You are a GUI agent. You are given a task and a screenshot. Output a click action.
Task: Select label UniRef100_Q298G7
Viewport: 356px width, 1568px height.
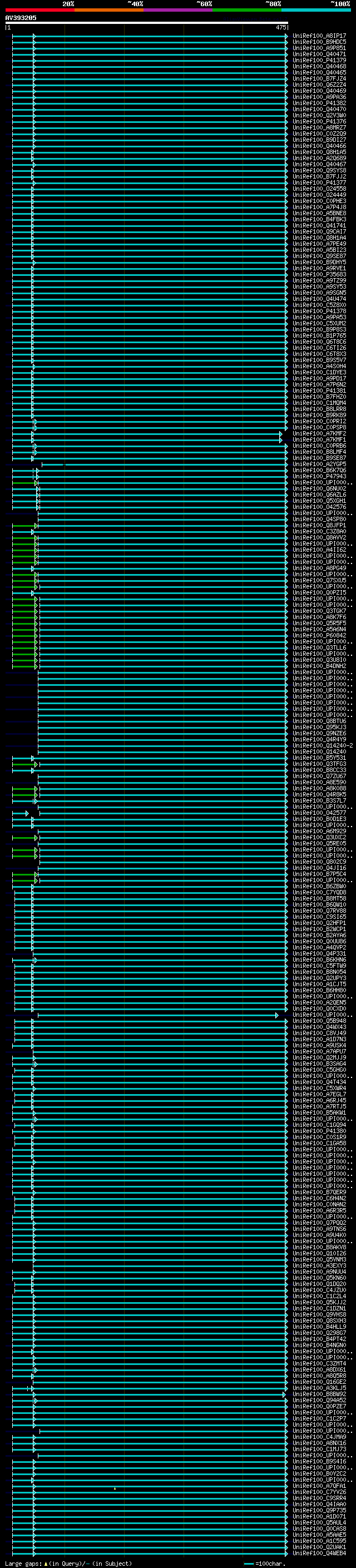(x=319, y=1332)
